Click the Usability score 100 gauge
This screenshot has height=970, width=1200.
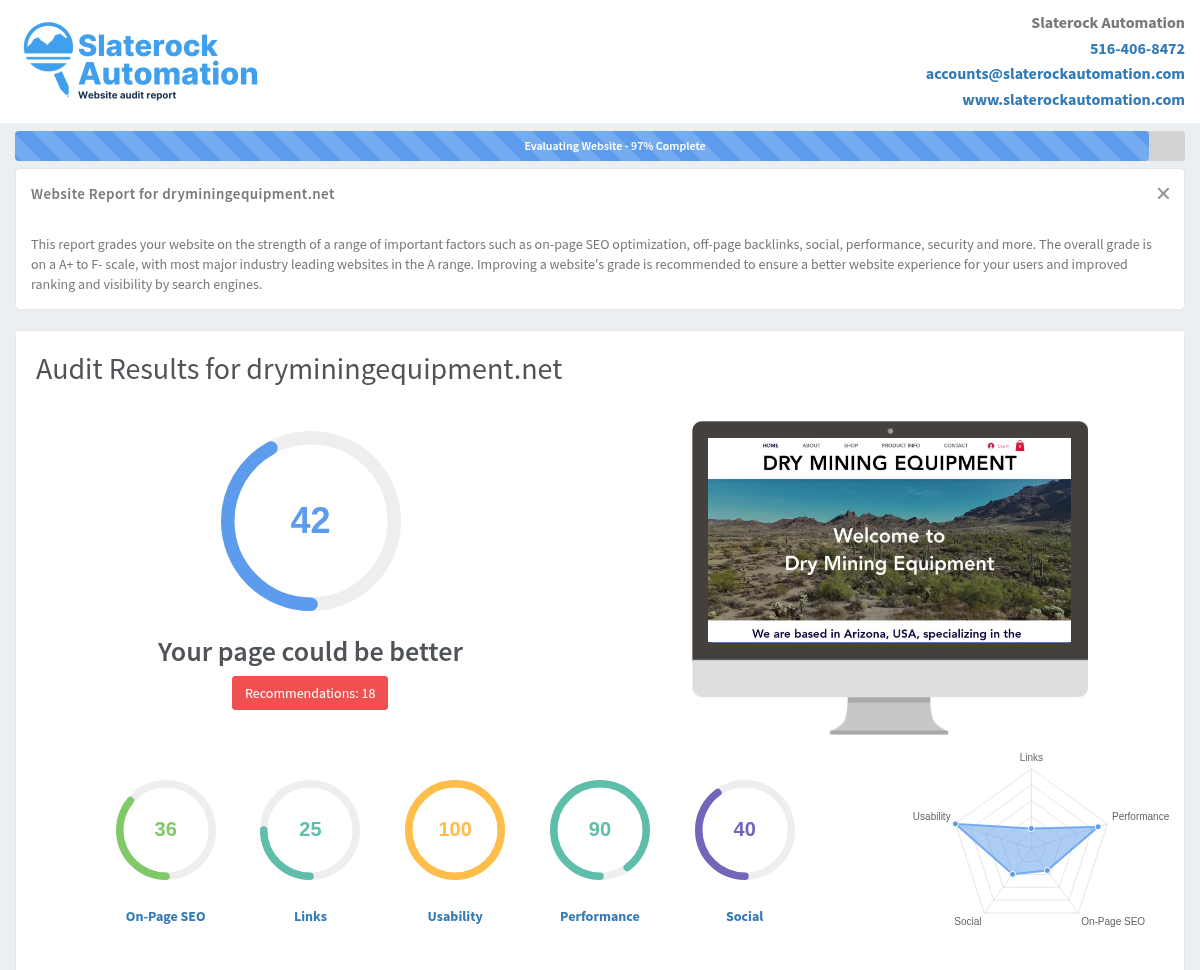[x=455, y=830]
